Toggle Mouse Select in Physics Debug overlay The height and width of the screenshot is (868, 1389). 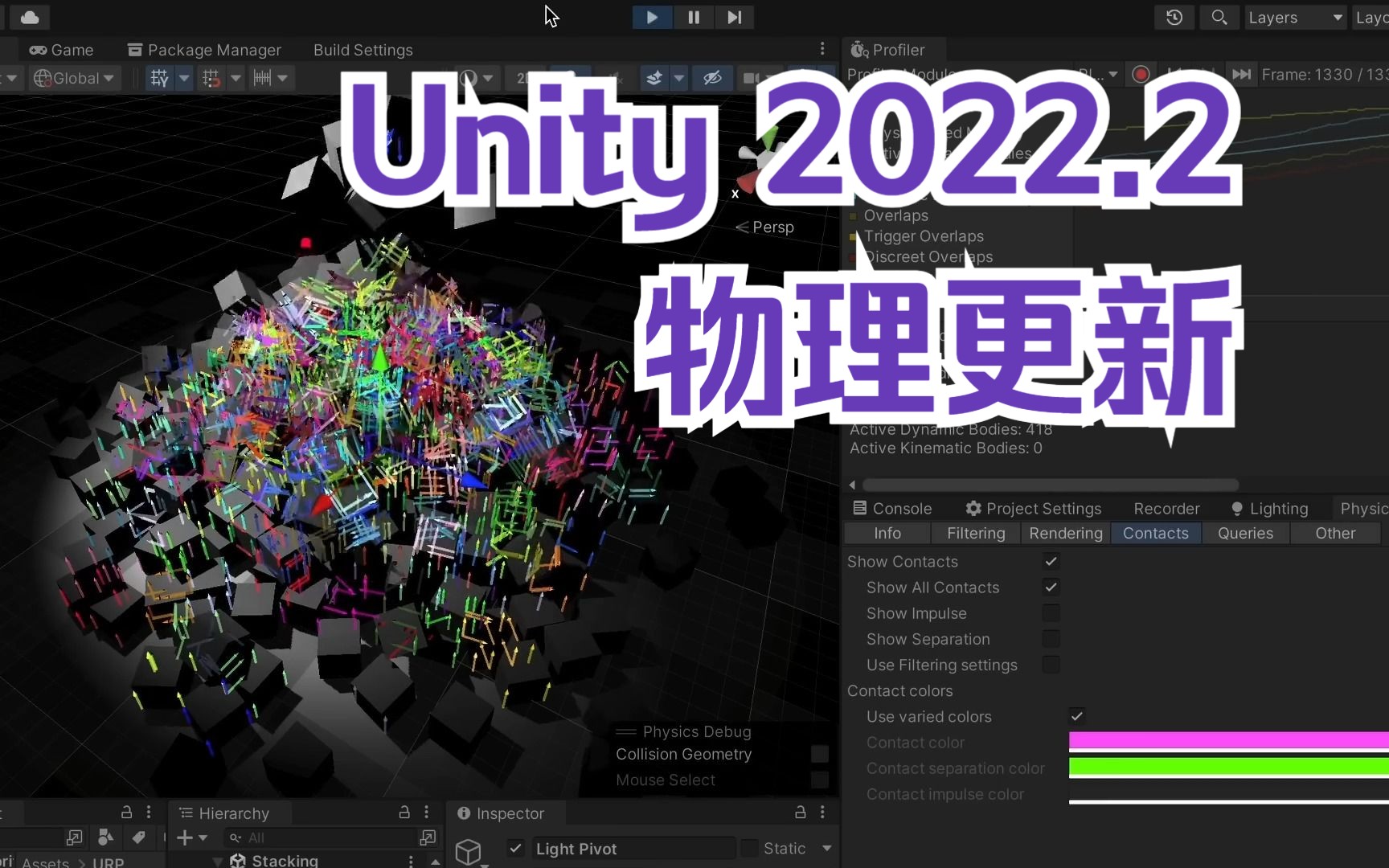click(x=819, y=780)
